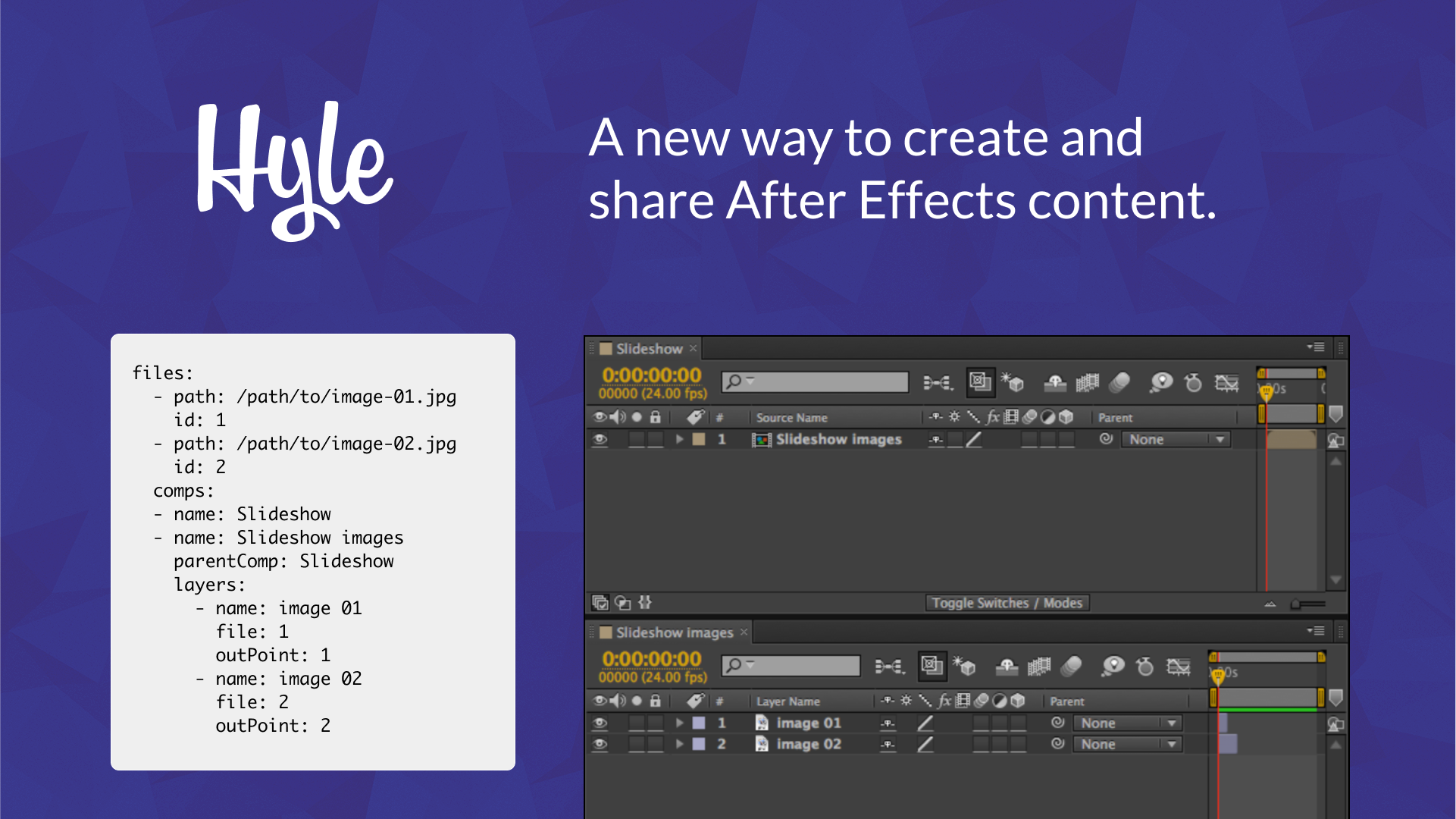Open Mini-Flowchart in Slideshow images panel

click(889, 667)
